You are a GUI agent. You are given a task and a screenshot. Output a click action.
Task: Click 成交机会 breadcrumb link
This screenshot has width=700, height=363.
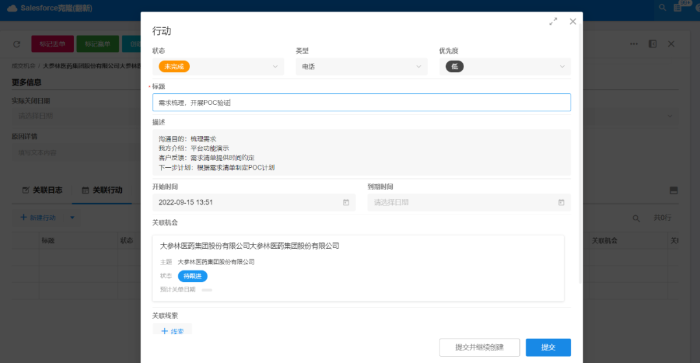pos(23,66)
